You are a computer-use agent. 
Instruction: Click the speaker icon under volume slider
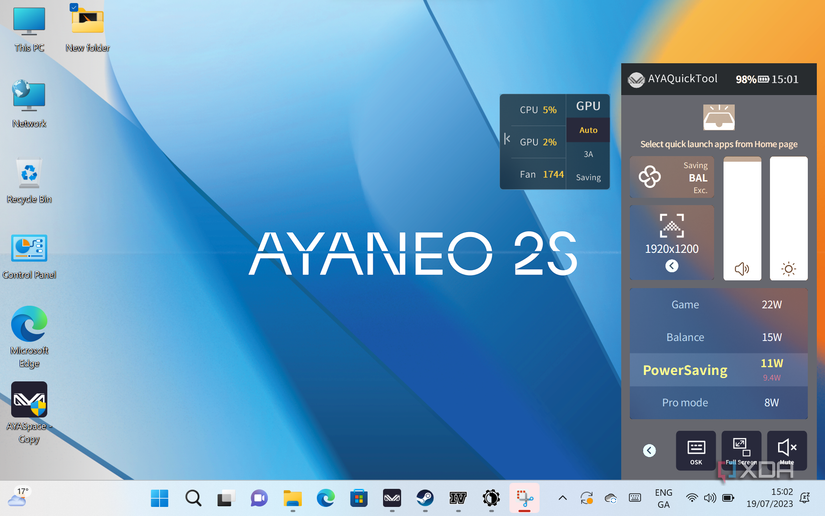point(742,269)
